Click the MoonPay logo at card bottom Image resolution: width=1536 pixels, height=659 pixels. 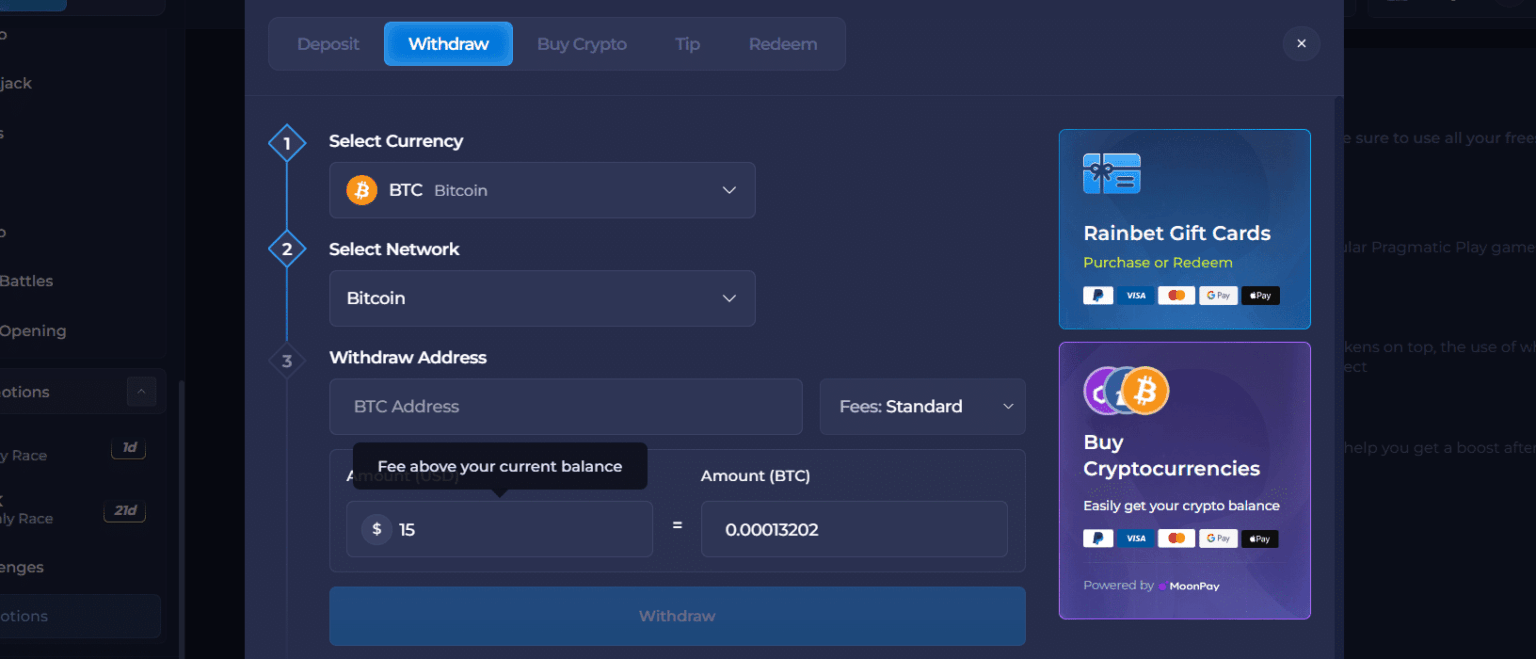(x=1189, y=585)
